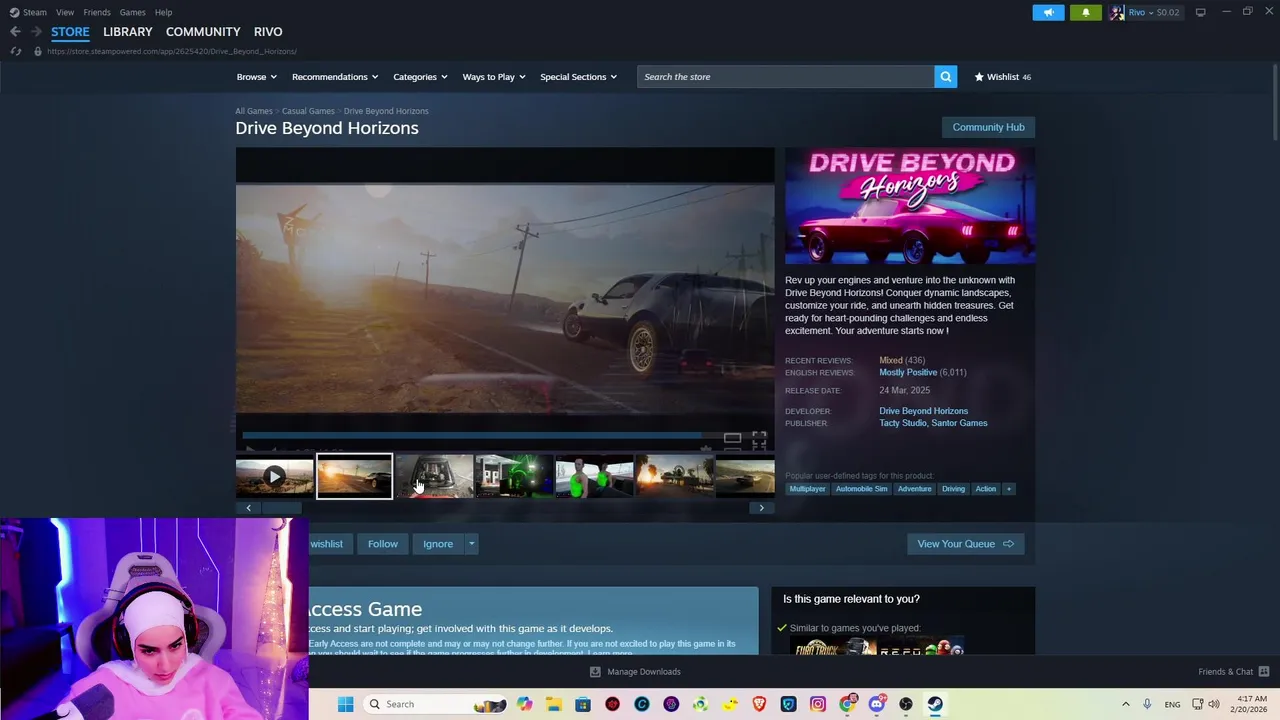
Task: Click the microphone tray icon
Action: (x=1147, y=704)
